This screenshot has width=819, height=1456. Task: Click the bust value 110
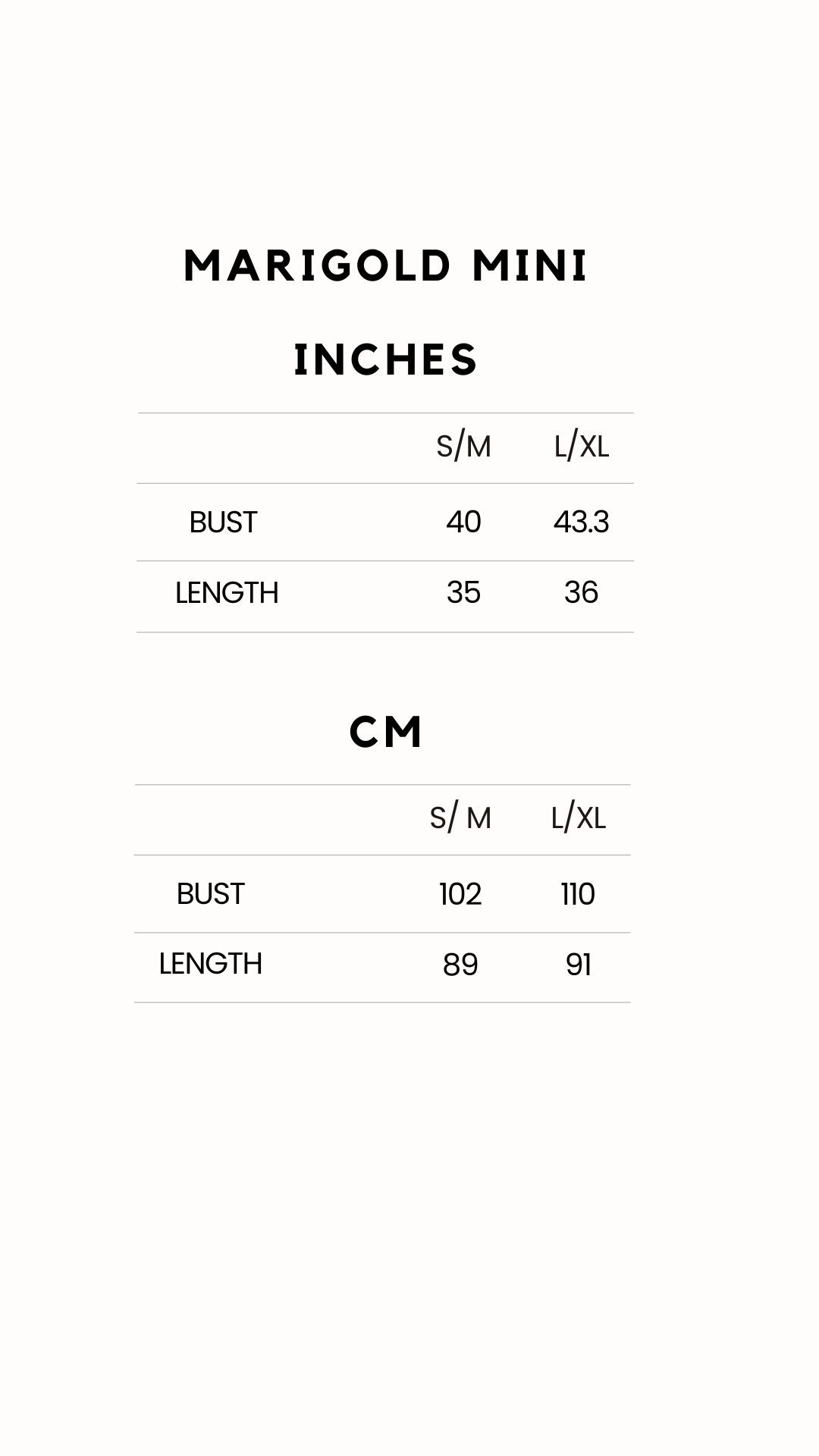(x=578, y=894)
